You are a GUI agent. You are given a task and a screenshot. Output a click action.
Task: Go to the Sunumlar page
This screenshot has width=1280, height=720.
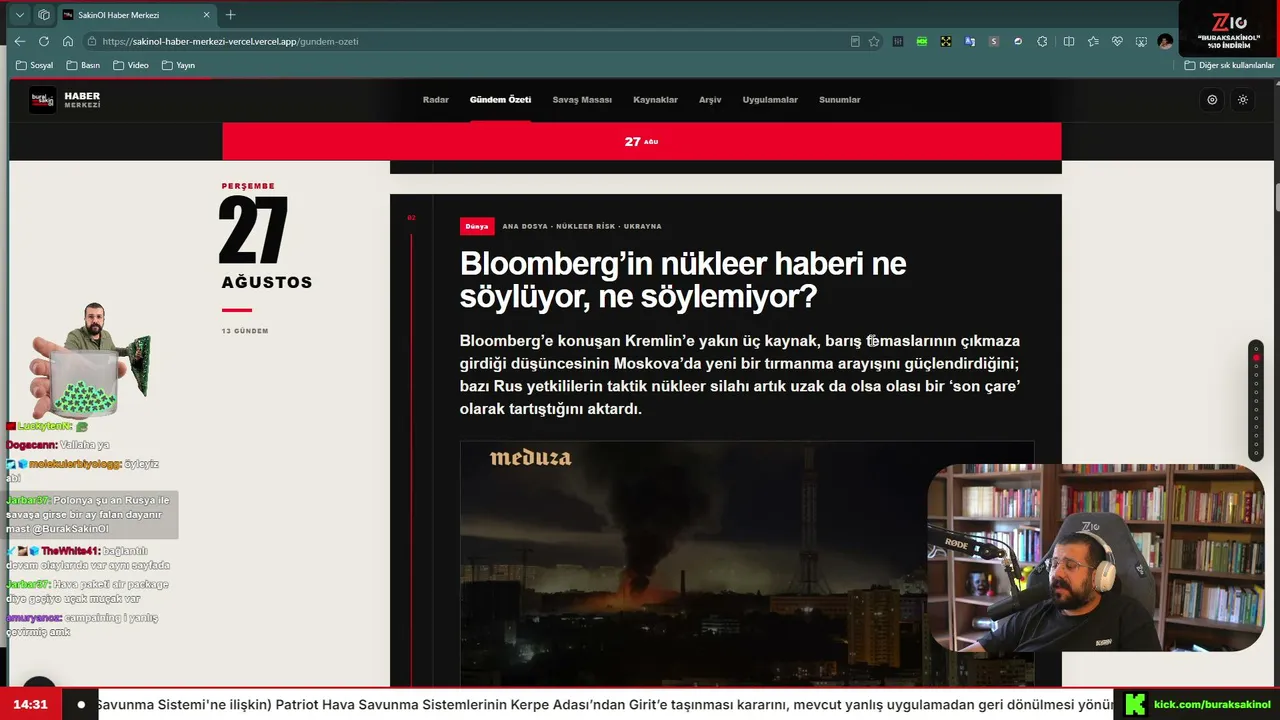pyautogui.click(x=840, y=100)
